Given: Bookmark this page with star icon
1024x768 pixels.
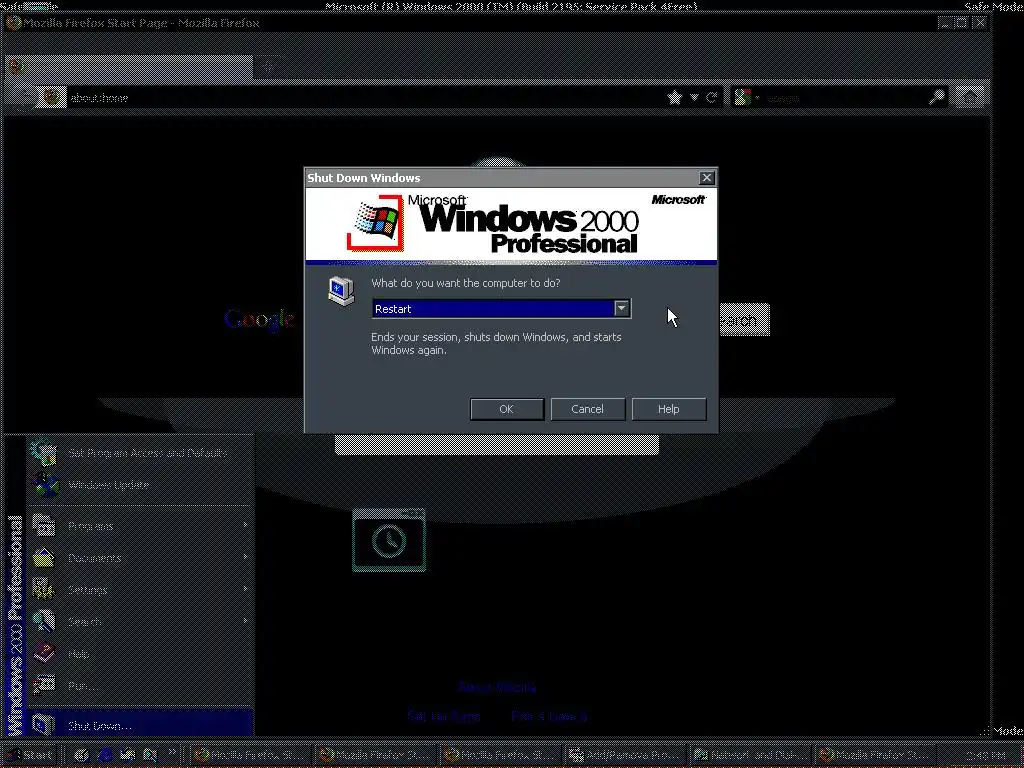Looking at the screenshot, I should coord(675,97).
